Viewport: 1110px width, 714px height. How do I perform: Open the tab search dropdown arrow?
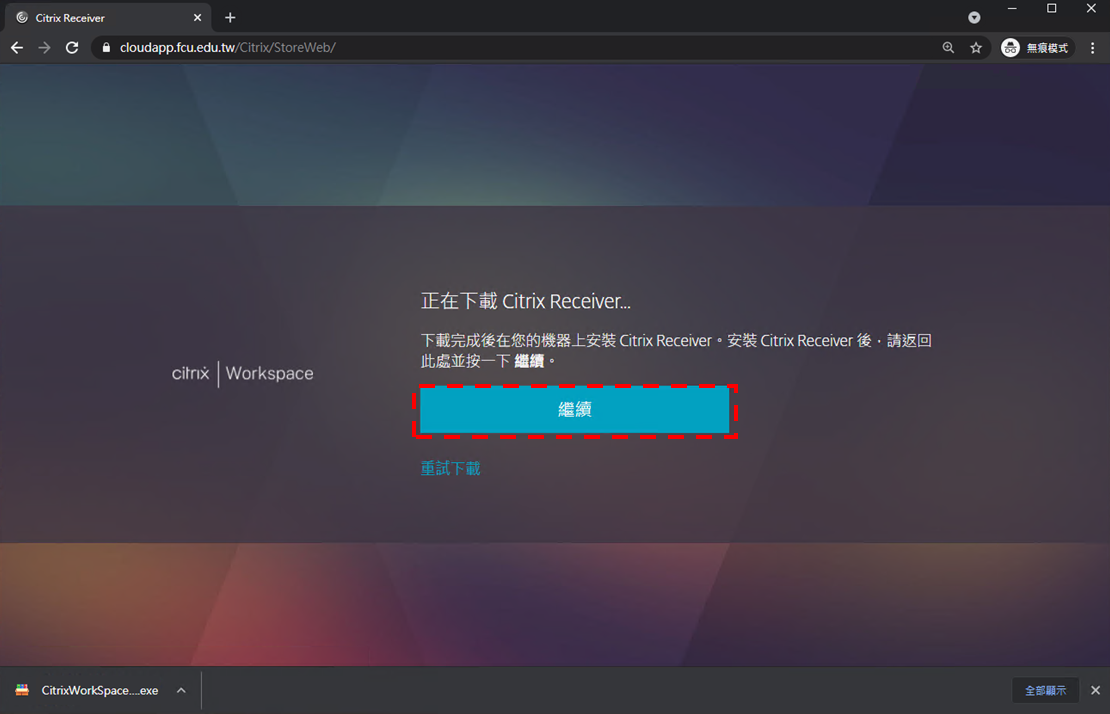[x=974, y=18]
